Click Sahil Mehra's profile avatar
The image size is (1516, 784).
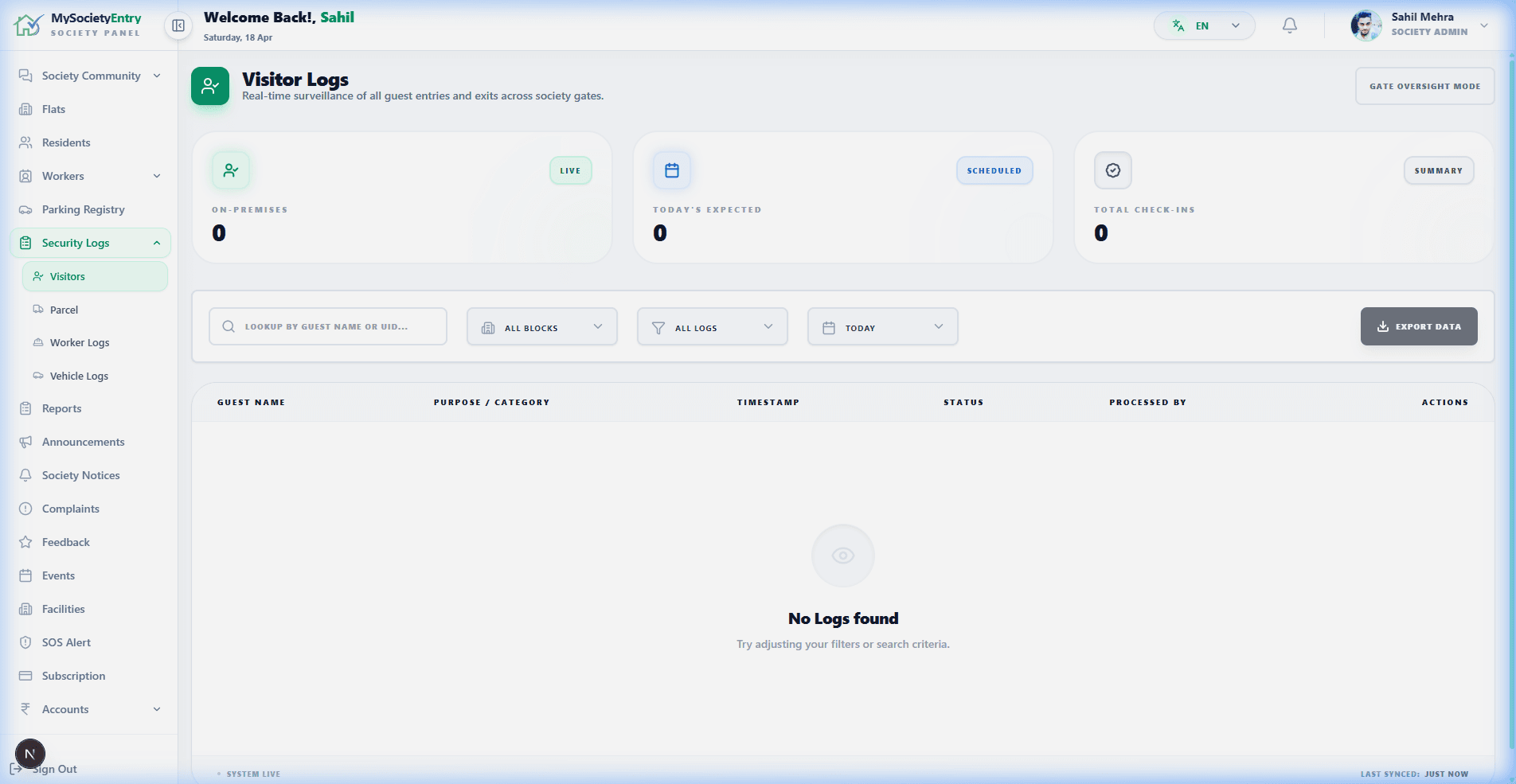[1366, 25]
